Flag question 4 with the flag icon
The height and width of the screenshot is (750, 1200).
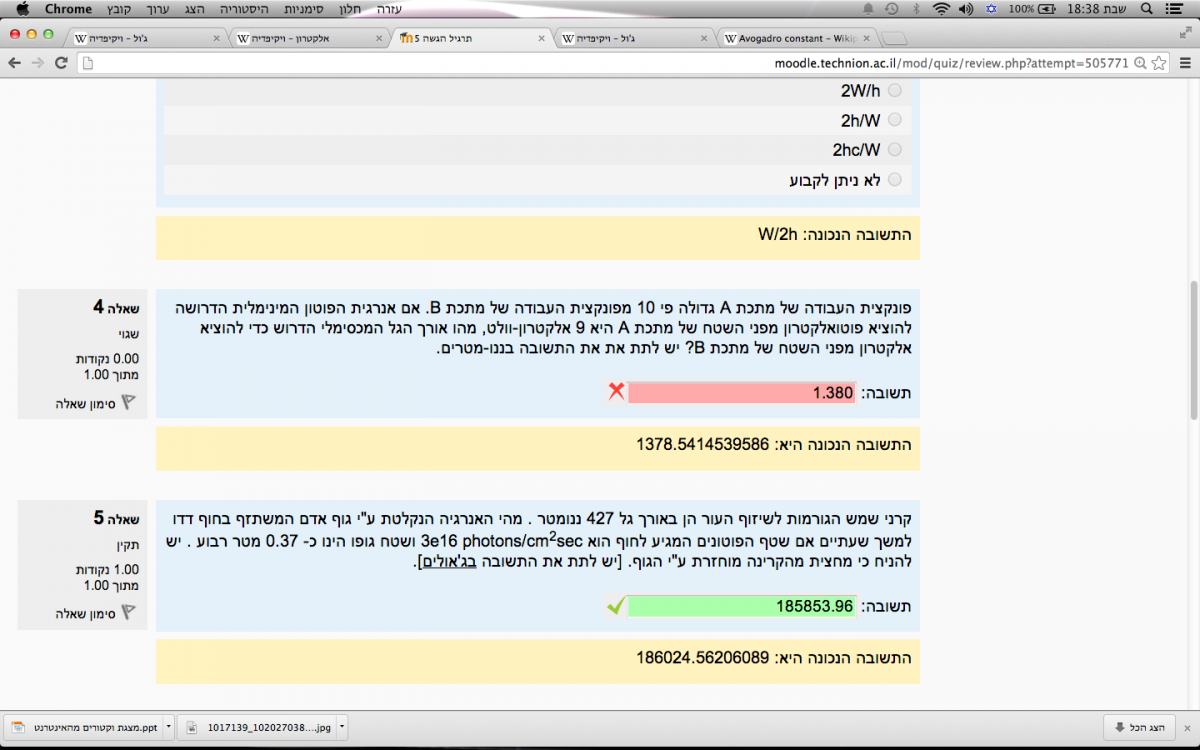(x=128, y=403)
